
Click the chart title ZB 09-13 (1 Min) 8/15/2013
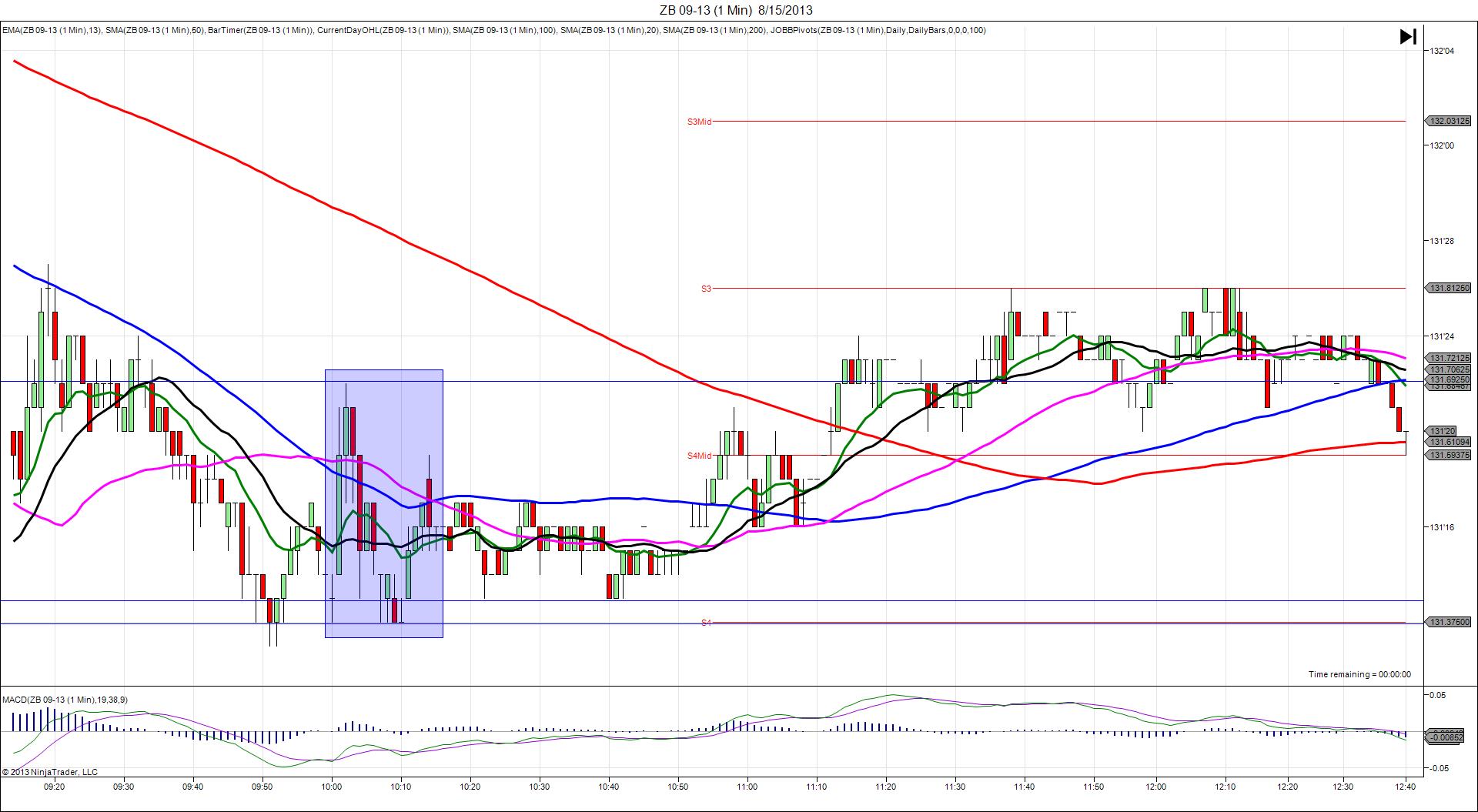(x=736, y=10)
